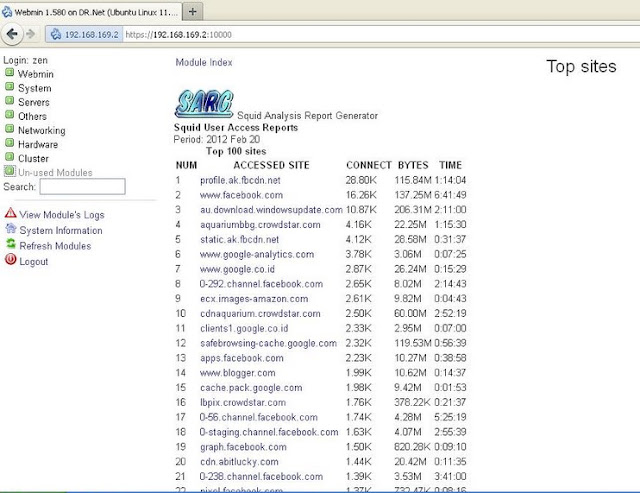640x493 pixels.
Task: Open 0-238.channel.facebook.com site link
Action: (261, 477)
